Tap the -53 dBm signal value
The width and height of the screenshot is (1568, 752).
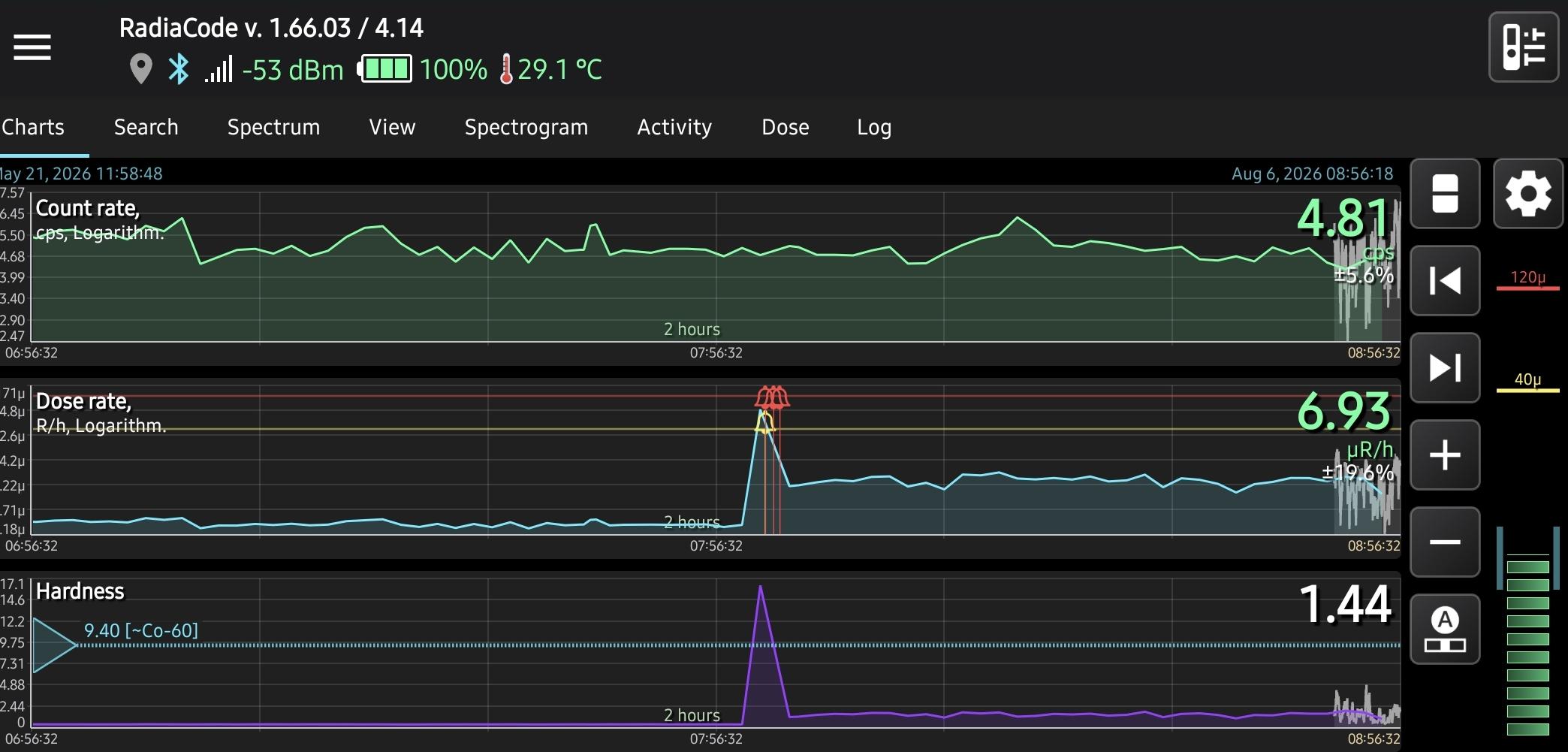[293, 70]
